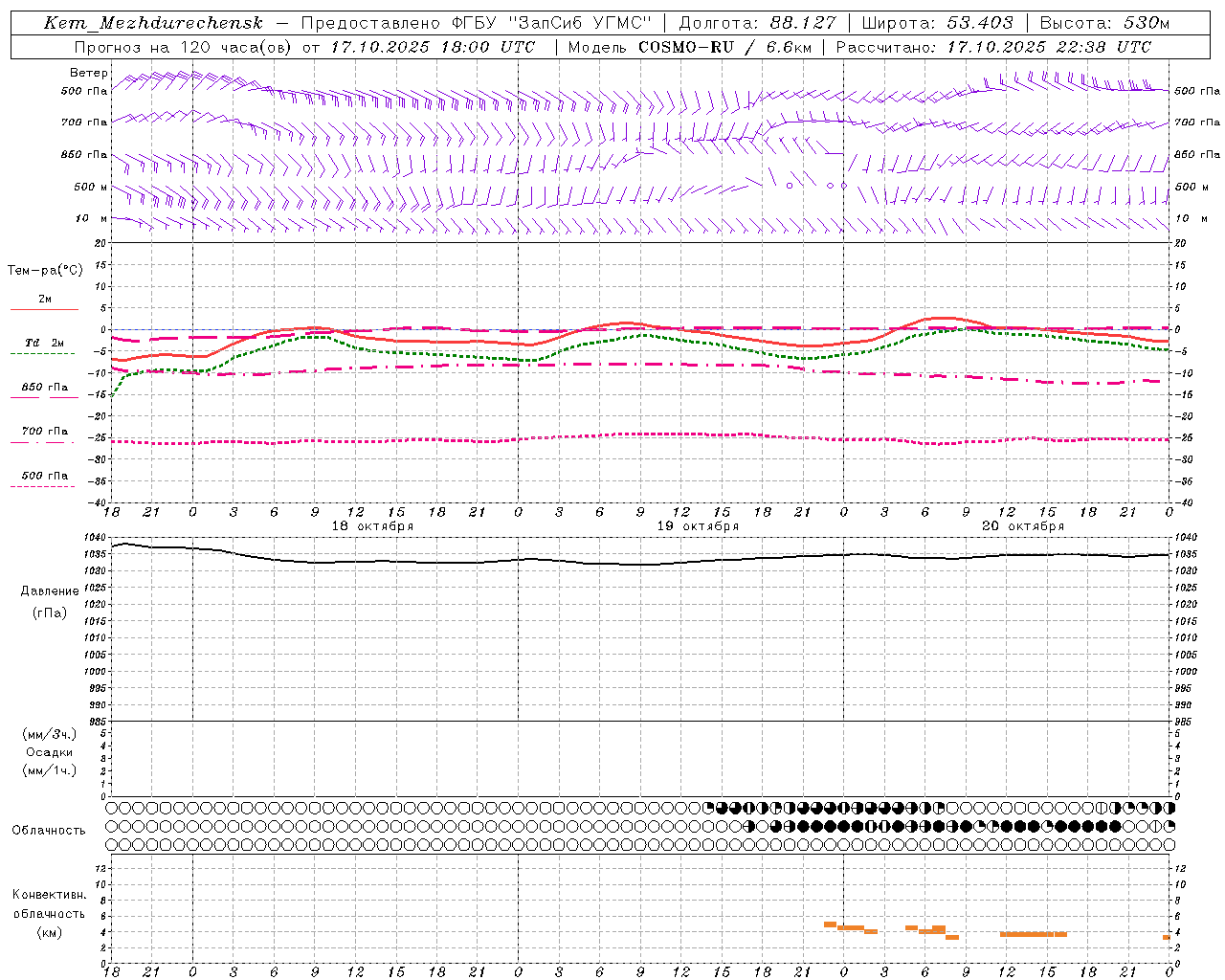Click the Осадки panel label
1225x980 pixels.
click(x=50, y=752)
